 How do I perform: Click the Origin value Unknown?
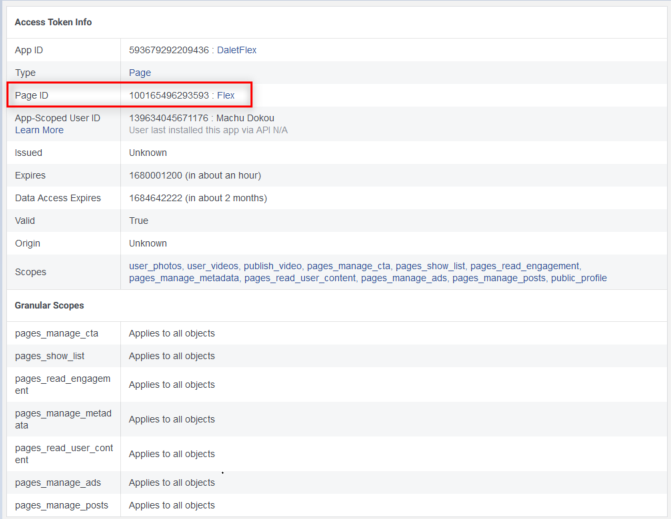tap(148, 243)
